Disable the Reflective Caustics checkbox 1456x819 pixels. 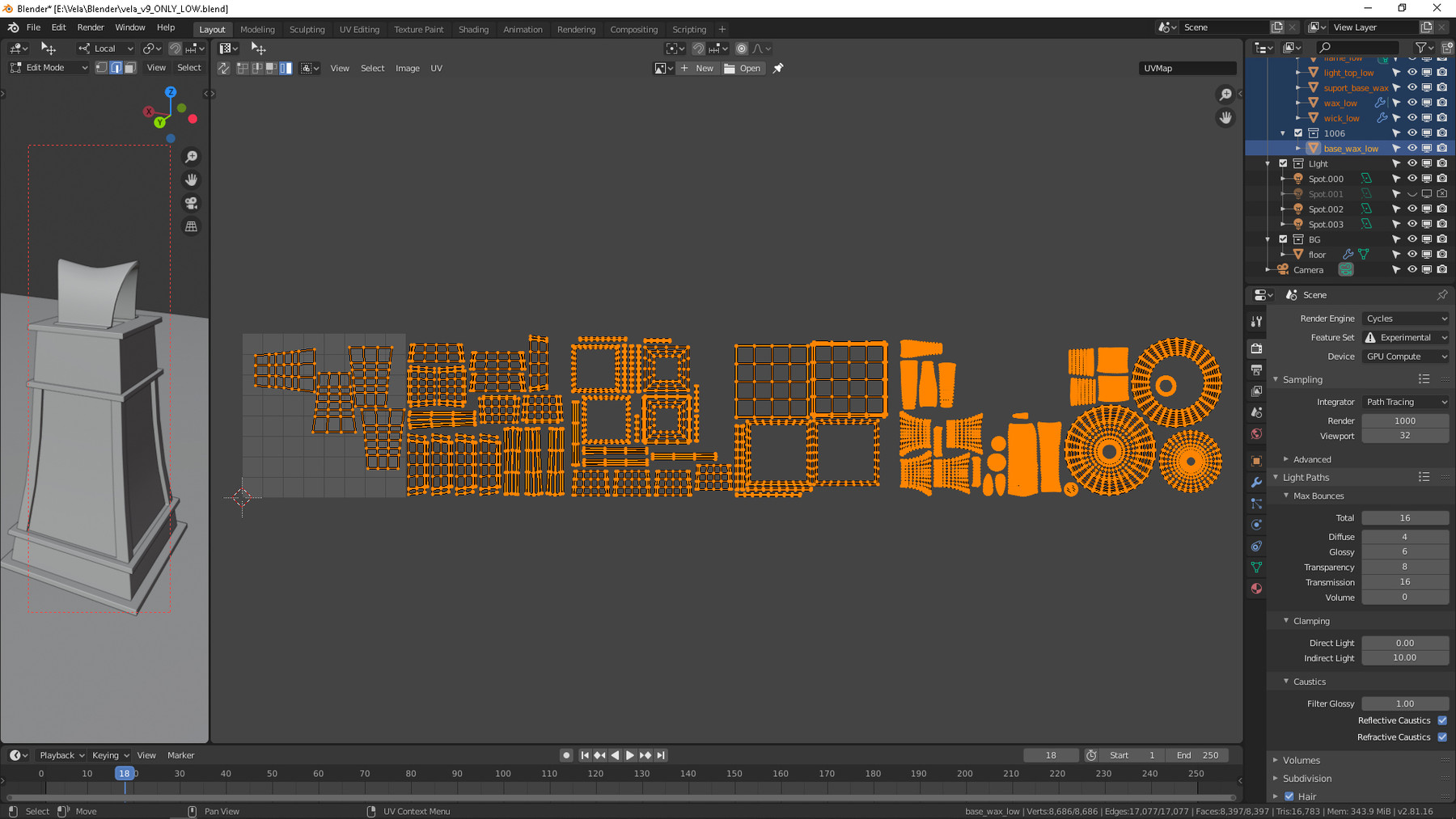(x=1442, y=720)
